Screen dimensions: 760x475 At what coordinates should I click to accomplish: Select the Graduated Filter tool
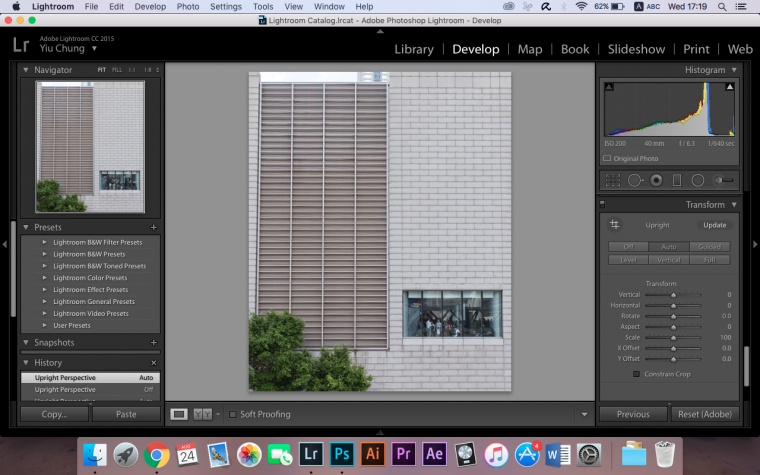[677, 180]
